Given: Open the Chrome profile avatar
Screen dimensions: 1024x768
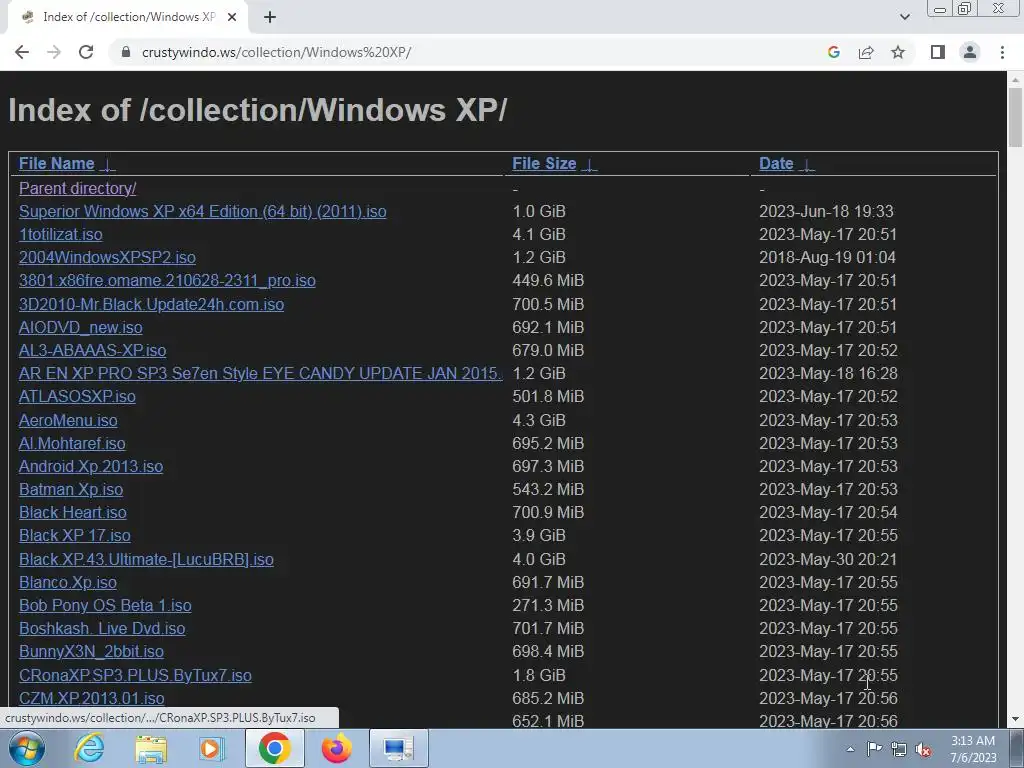Looking at the screenshot, I should pos(970,52).
